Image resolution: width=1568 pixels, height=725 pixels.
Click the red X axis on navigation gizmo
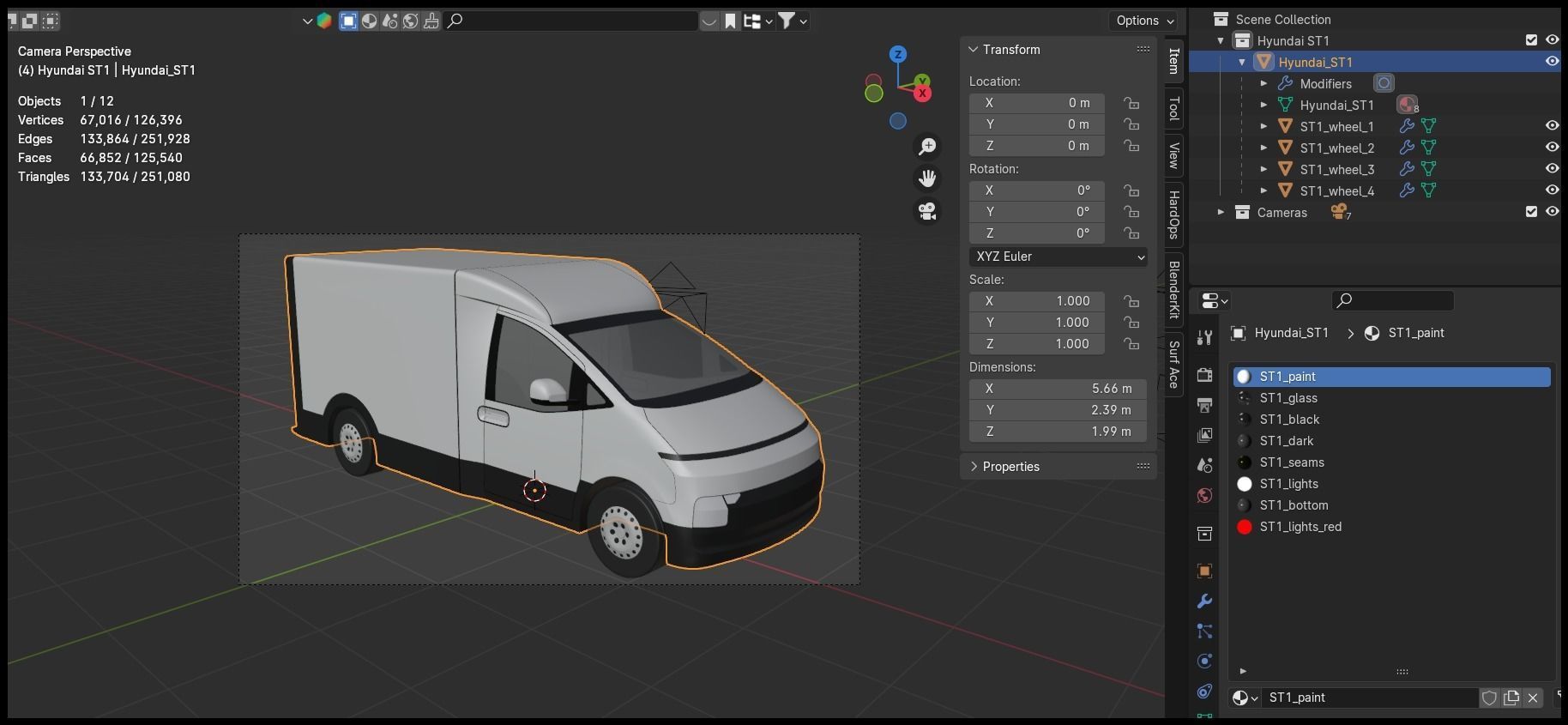pos(923,94)
